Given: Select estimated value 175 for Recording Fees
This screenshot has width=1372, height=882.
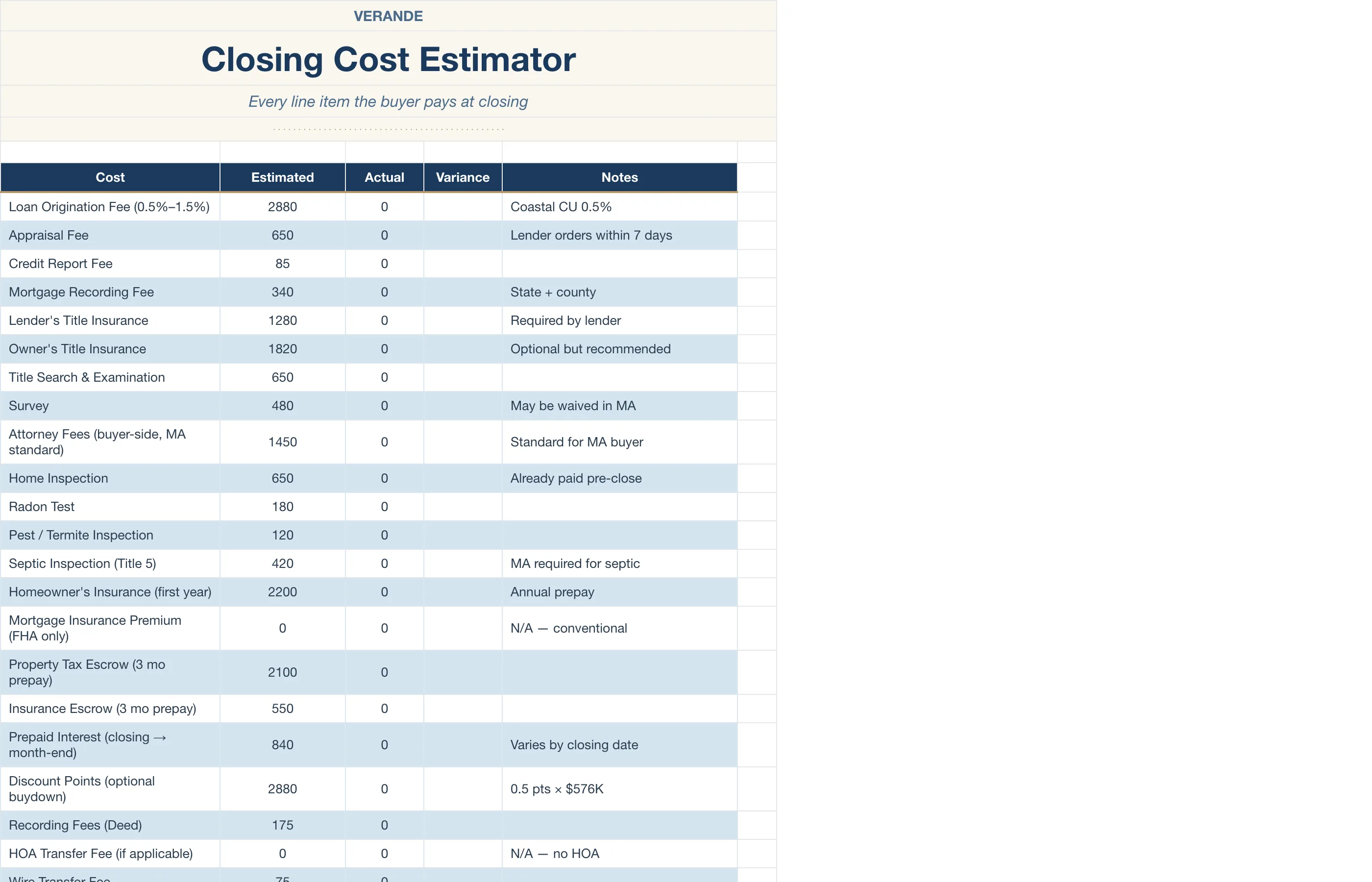Looking at the screenshot, I should coord(282,825).
